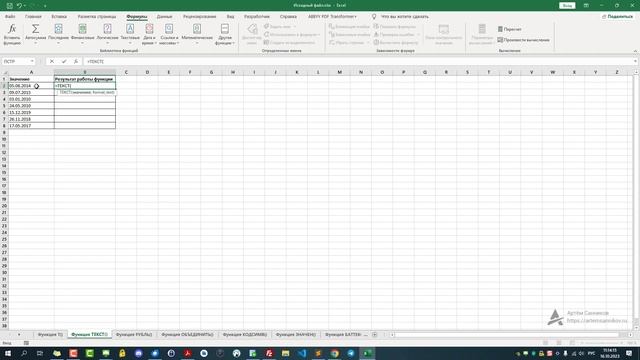Click cell A2 with 05.06.2014
The image size is (640, 360).
[x=31, y=86]
